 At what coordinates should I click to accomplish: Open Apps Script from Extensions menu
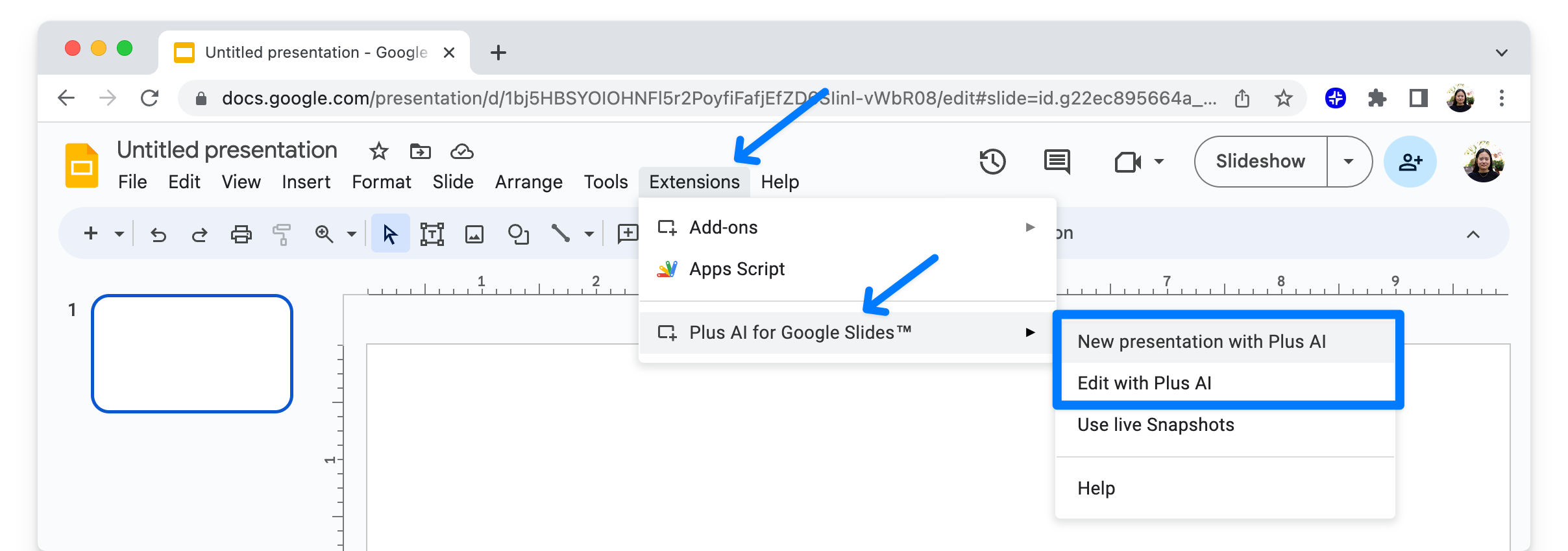pyautogui.click(x=737, y=269)
